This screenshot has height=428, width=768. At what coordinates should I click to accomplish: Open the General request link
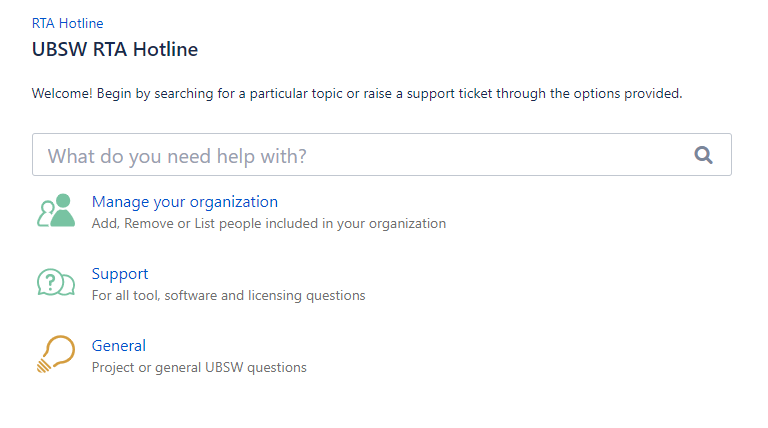[x=119, y=346]
